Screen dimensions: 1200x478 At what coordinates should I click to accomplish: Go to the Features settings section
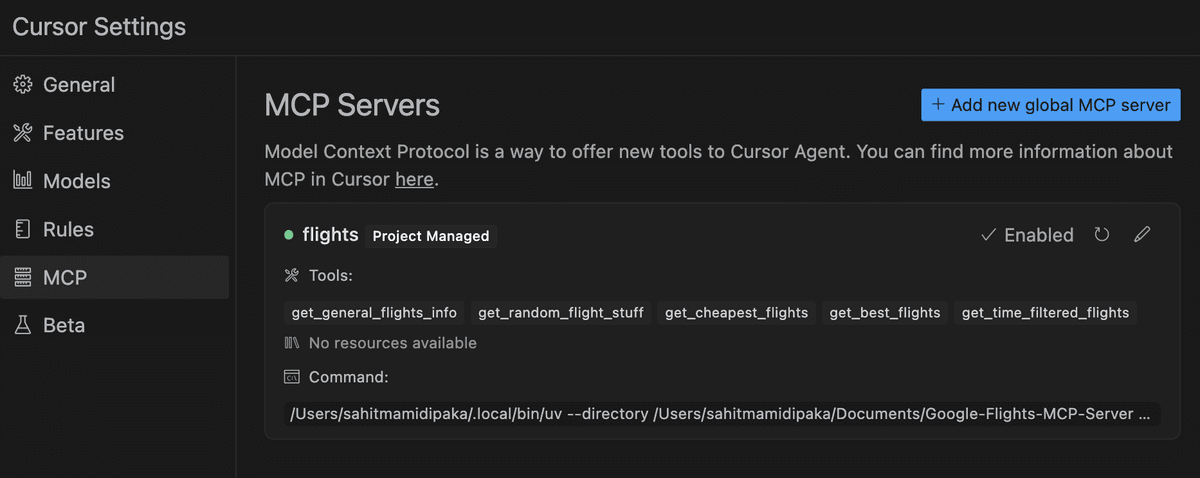[114, 133]
